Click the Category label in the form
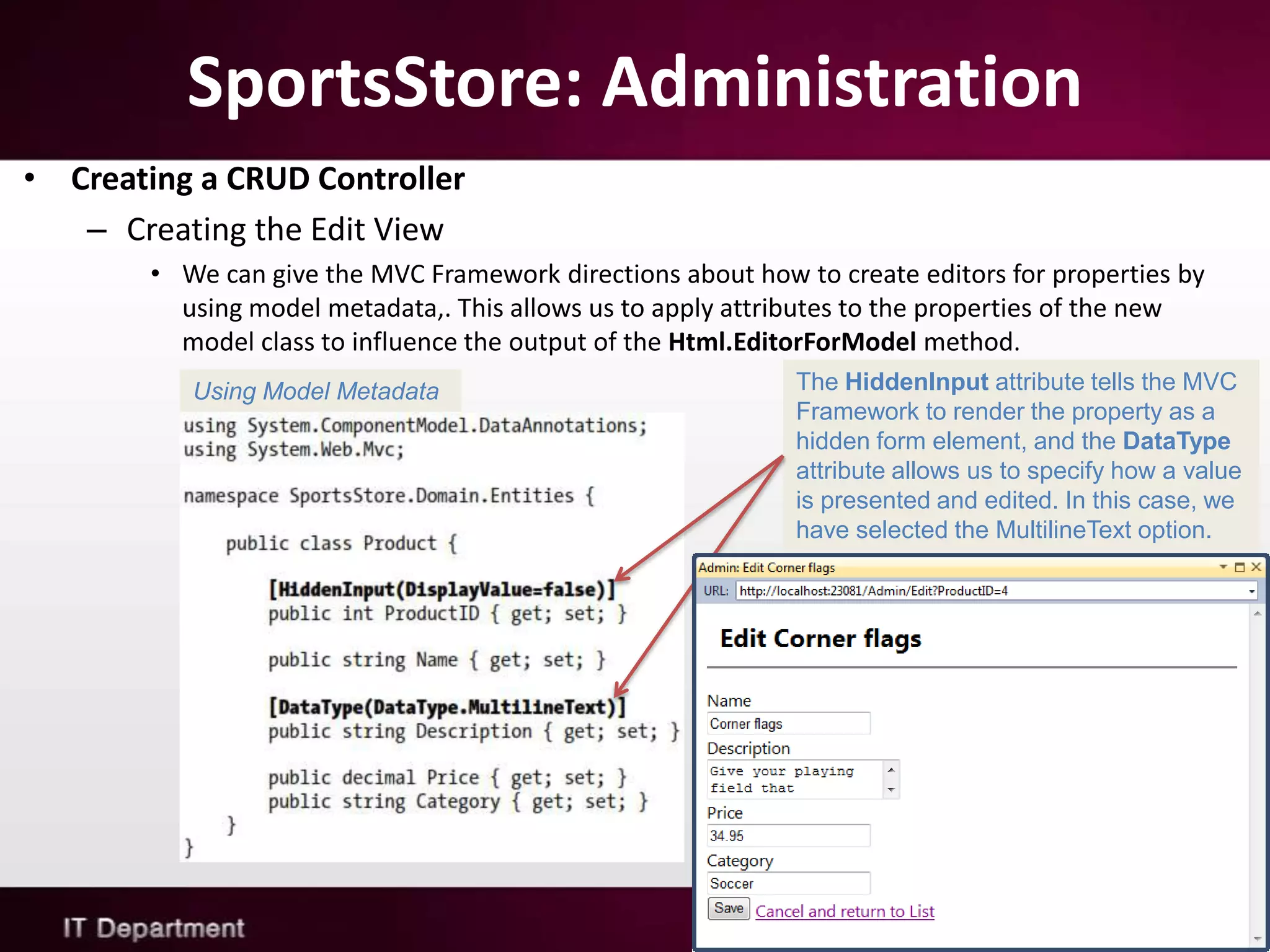1270x952 pixels. 740,862
